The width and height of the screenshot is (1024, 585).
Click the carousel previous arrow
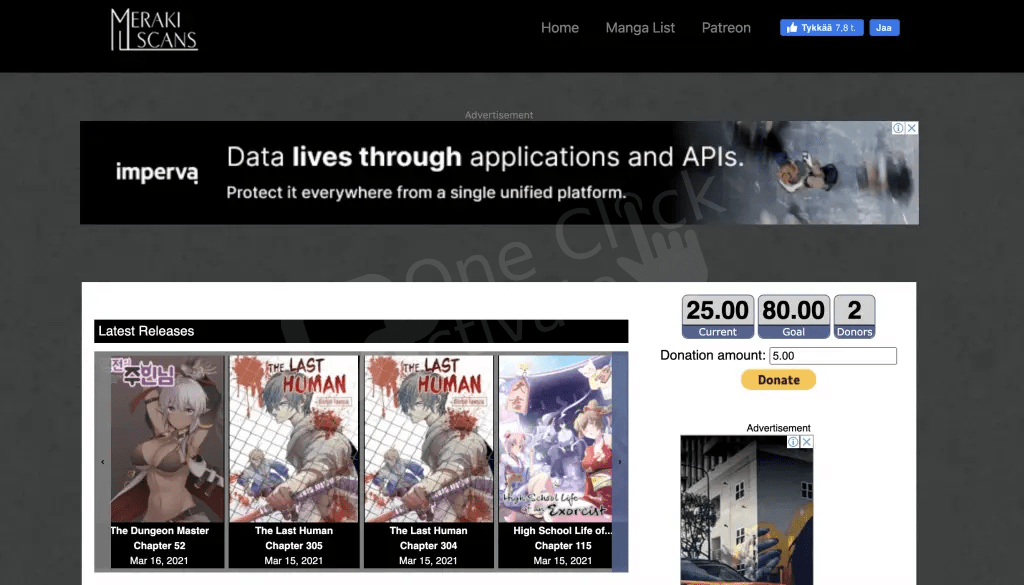(x=103, y=462)
